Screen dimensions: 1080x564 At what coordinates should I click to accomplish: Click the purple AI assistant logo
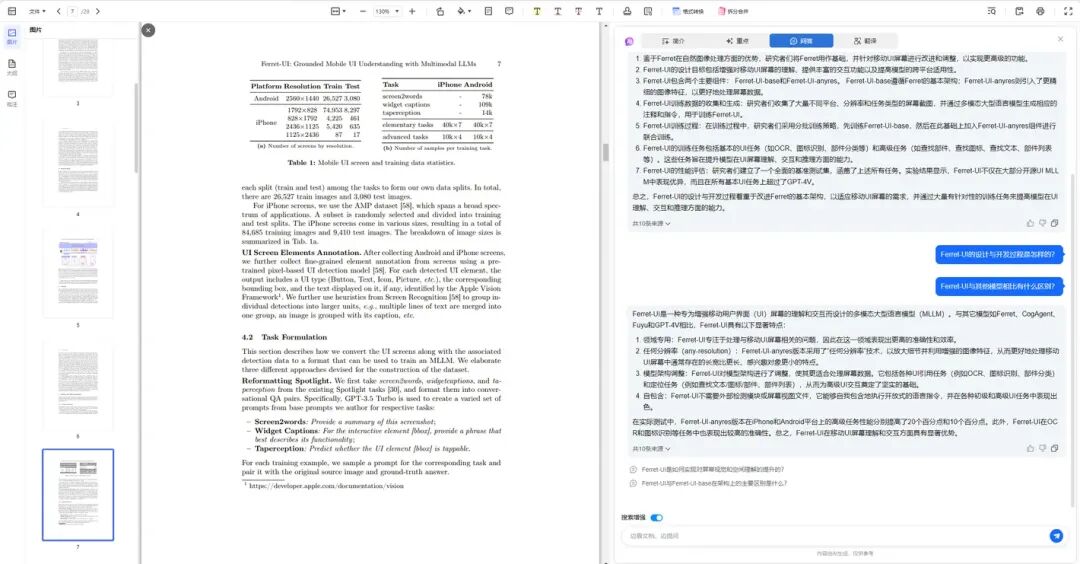pos(629,41)
